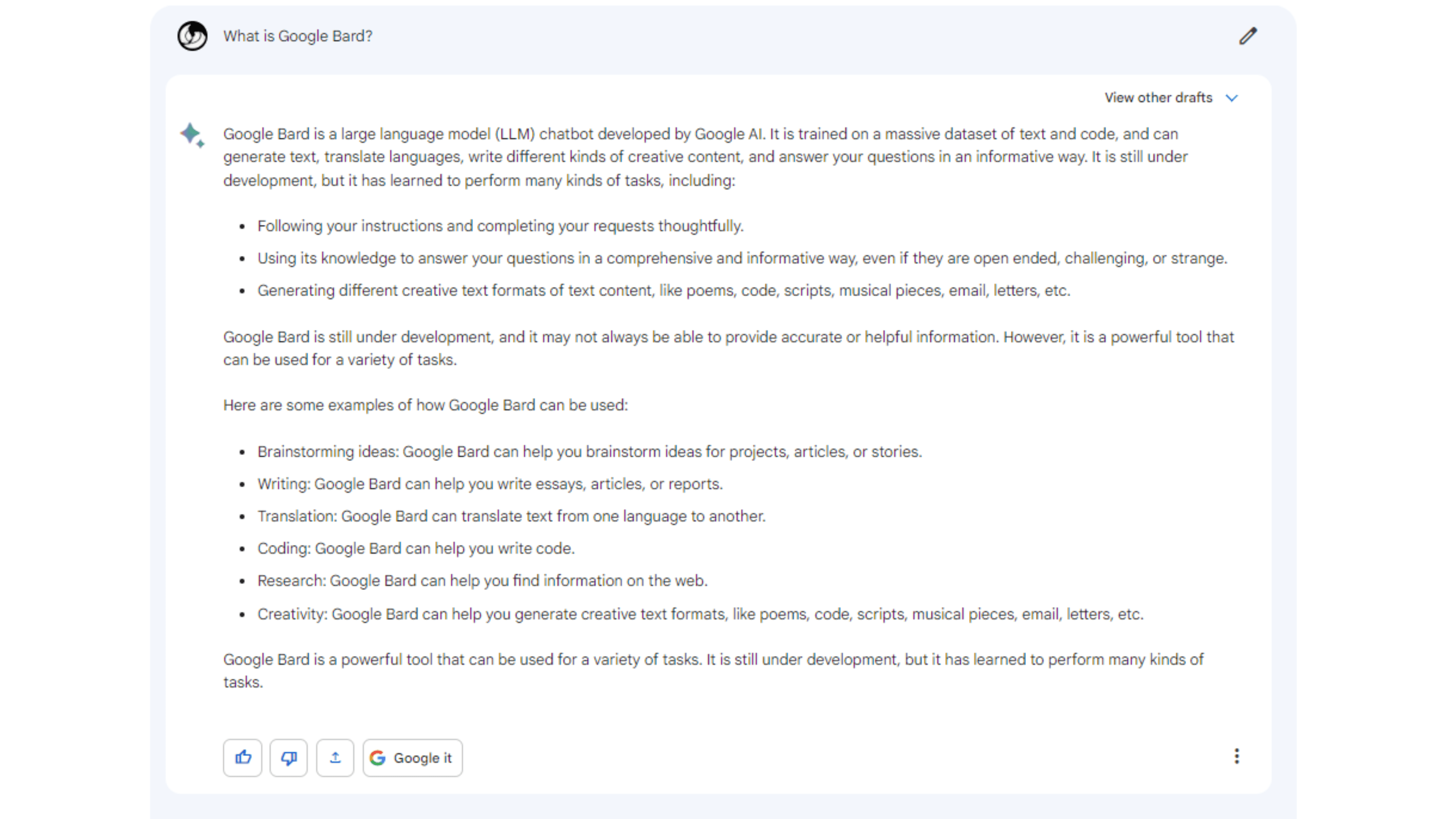Expand the View other drafts chevron
Image resolution: width=1456 pixels, height=819 pixels.
point(1232,98)
